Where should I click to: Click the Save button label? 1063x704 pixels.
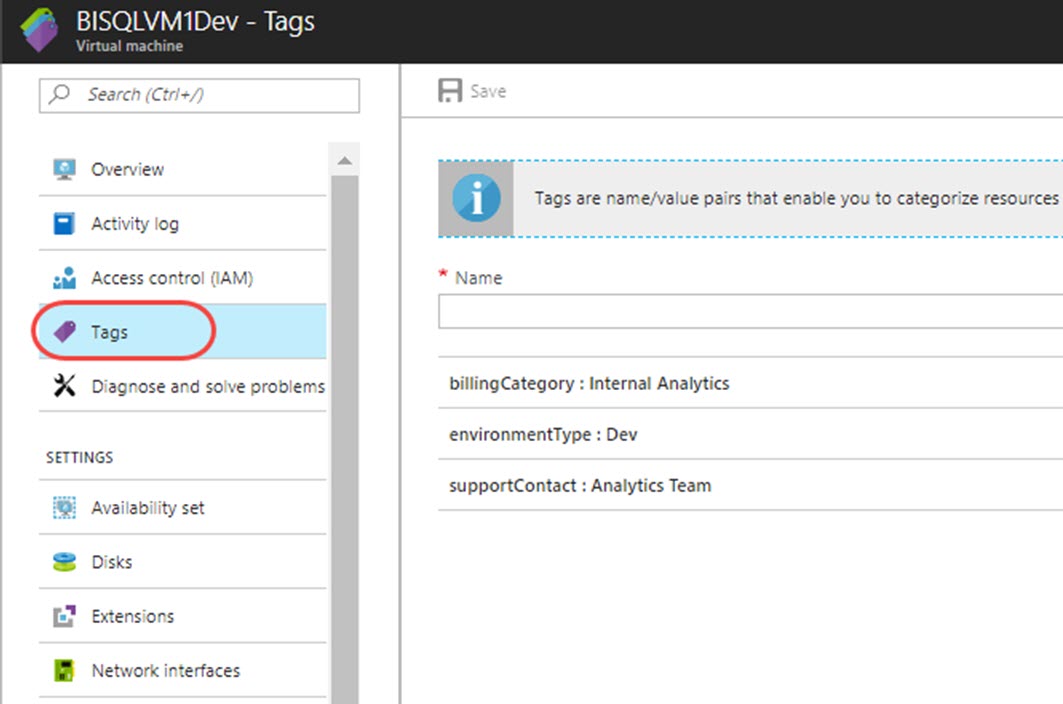(x=488, y=91)
